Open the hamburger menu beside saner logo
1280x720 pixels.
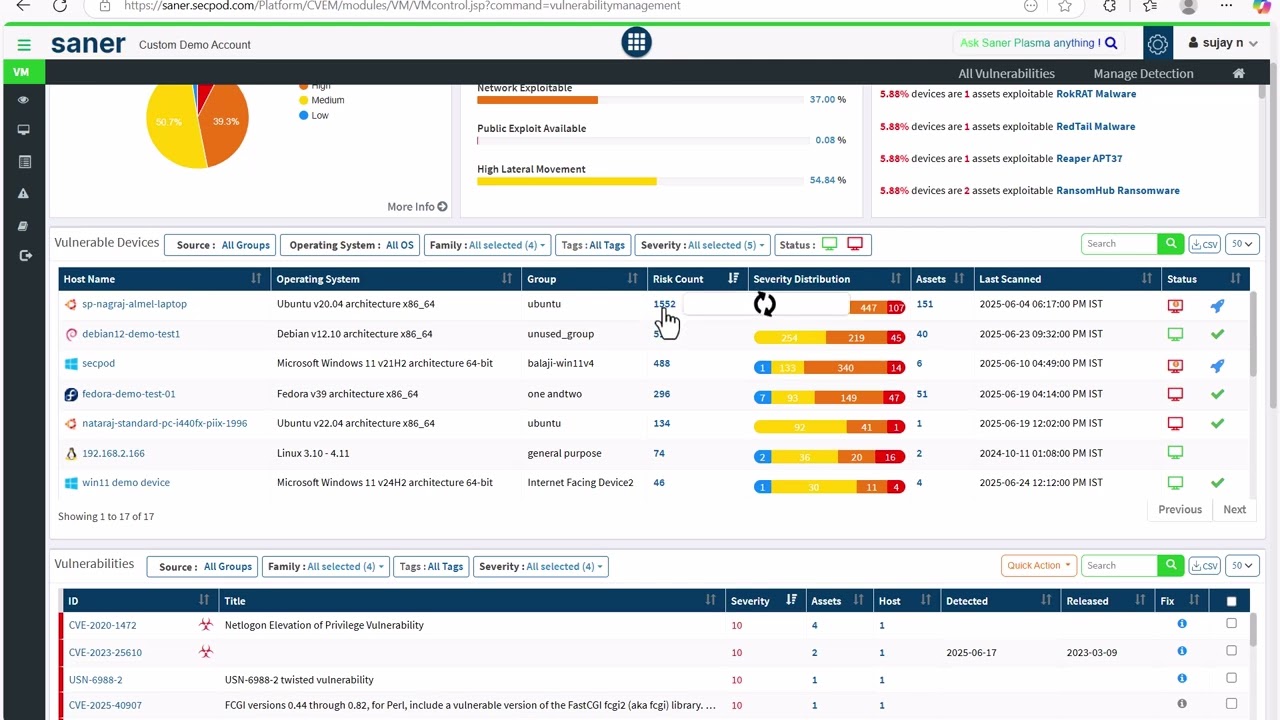pos(24,45)
